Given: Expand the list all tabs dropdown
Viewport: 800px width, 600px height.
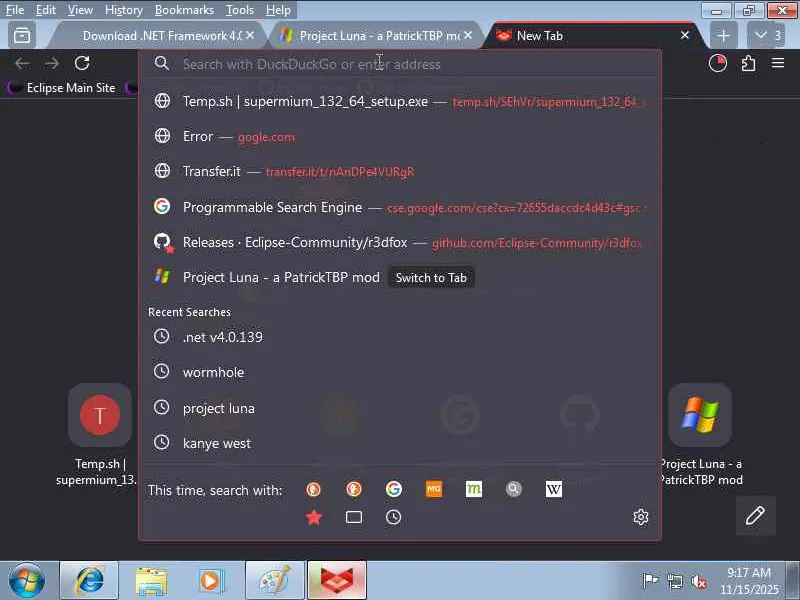Looking at the screenshot, I should (x=766, y=35).
